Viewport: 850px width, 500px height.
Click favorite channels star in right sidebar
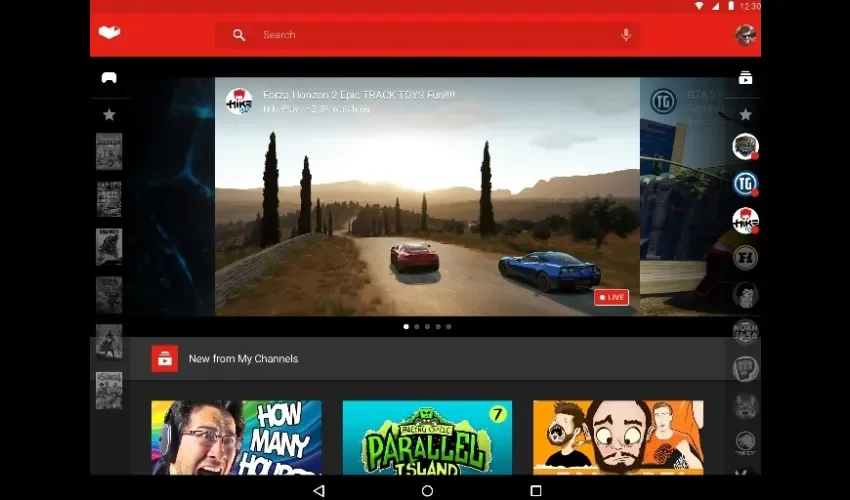point(745,115)
